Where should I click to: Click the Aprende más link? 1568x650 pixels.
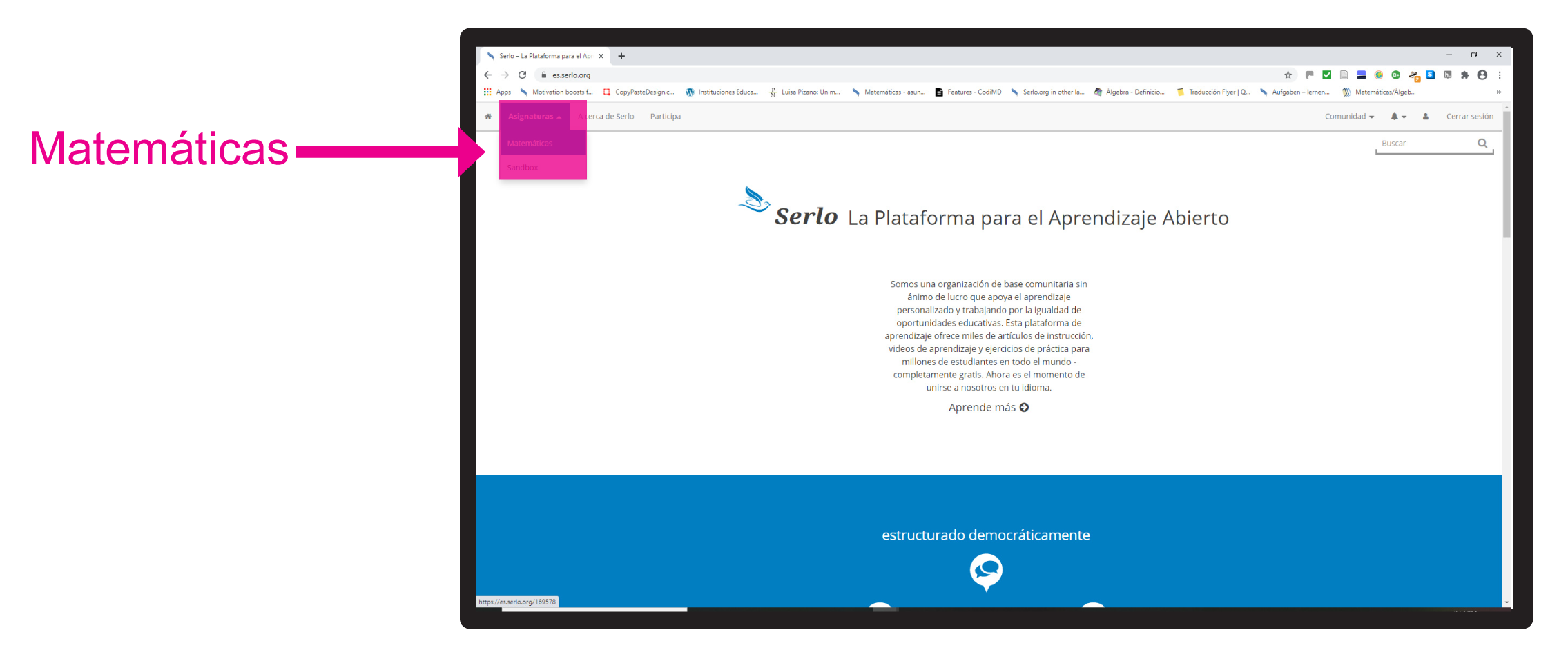(x=988, y=408)
